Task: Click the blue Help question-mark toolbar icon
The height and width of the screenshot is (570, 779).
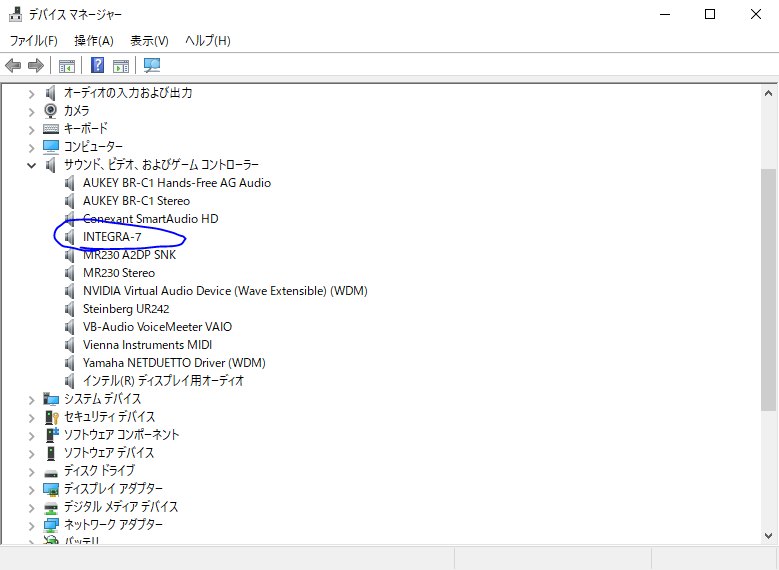Action: point(98,65)
